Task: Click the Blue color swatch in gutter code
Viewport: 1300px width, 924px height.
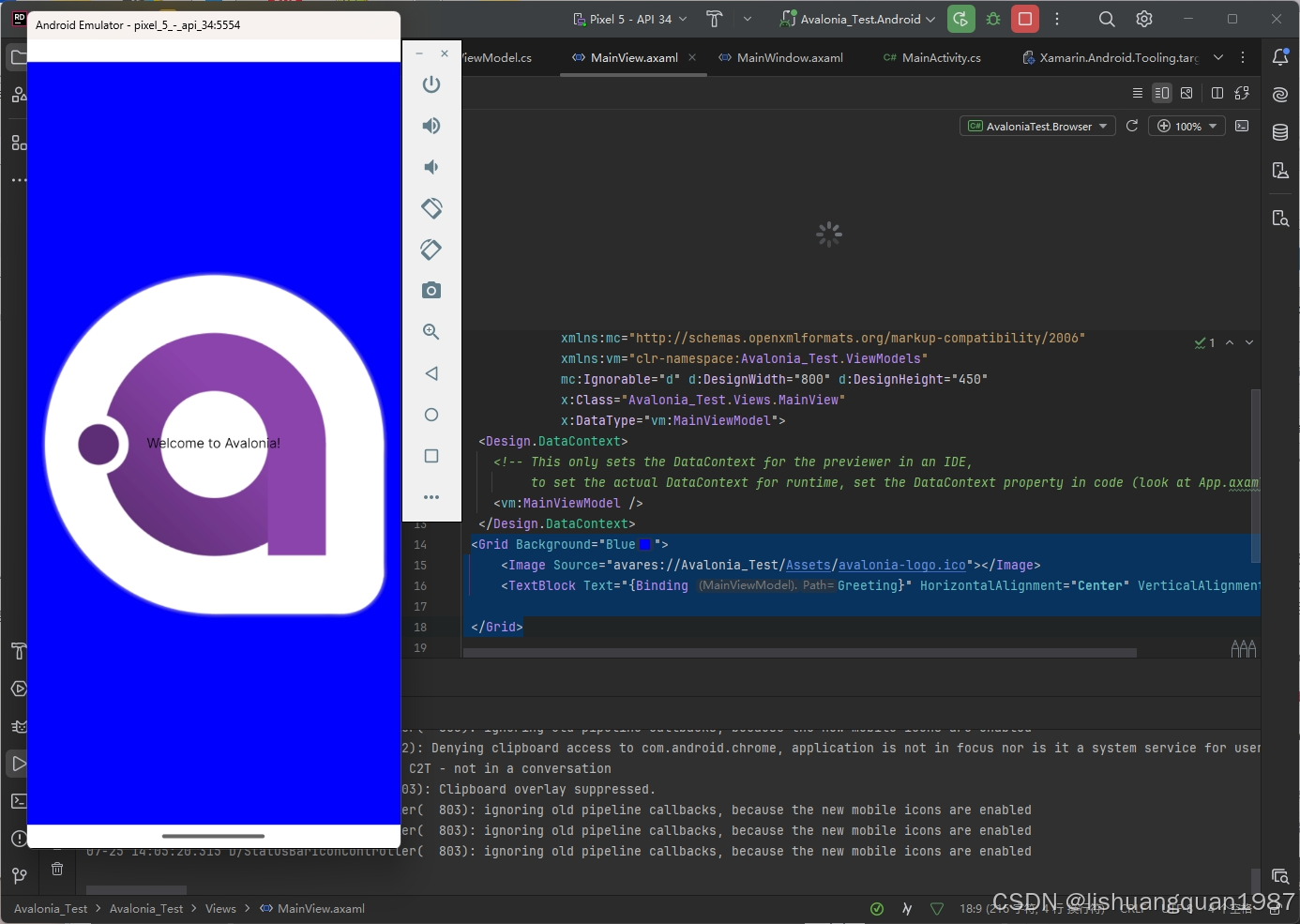Action: [644, 544]
